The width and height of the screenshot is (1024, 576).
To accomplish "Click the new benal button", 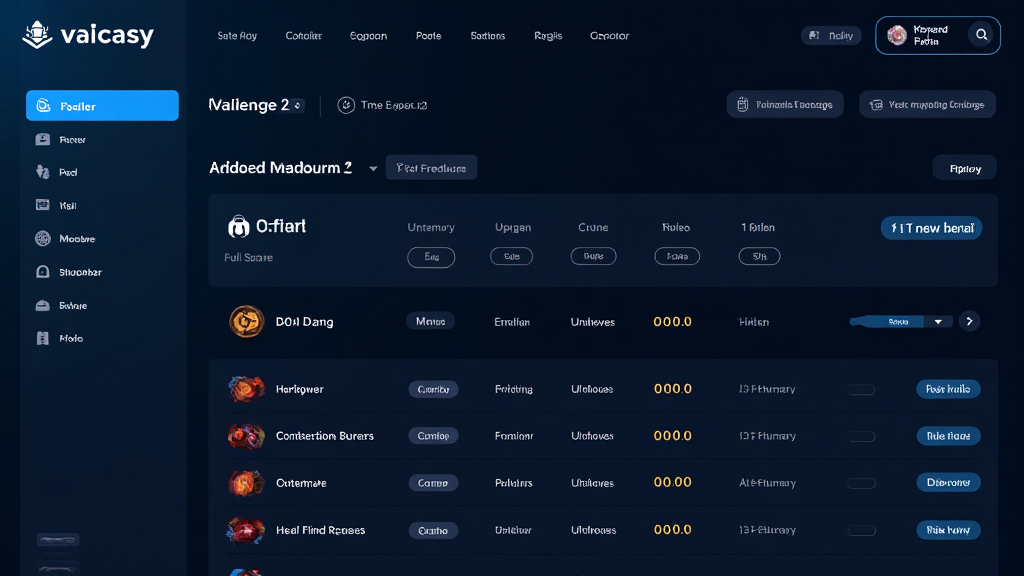I will pos(931,228).
